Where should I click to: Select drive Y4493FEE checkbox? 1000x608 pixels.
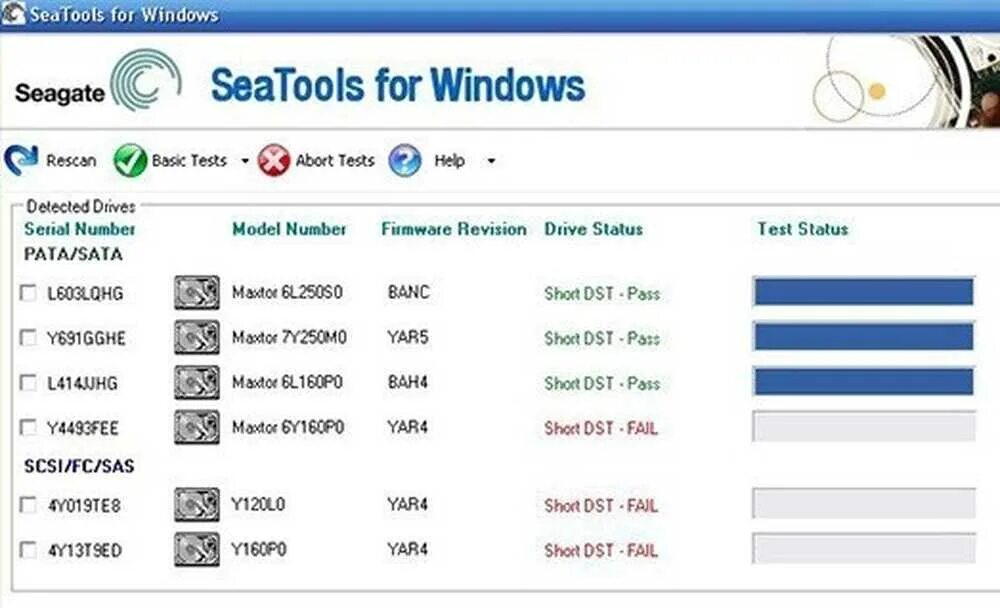[29, 428]
